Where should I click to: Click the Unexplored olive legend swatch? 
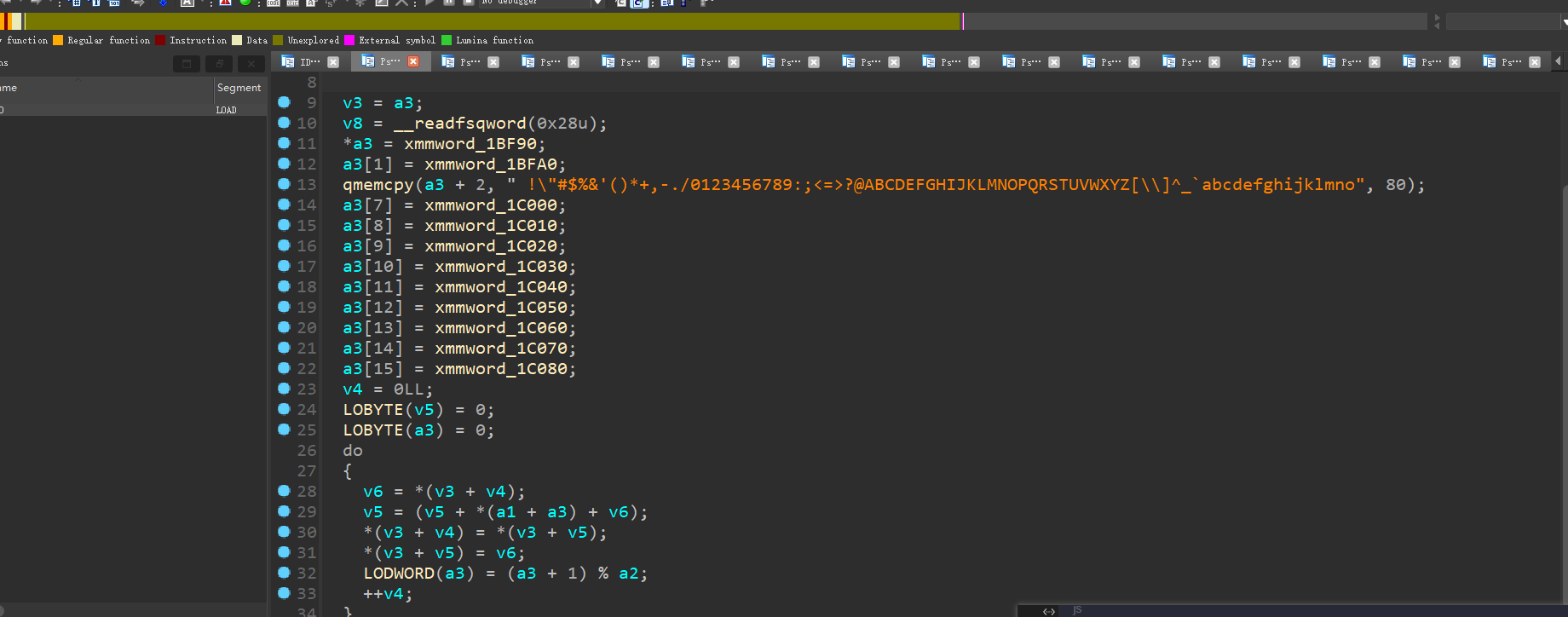click(278, 40)
